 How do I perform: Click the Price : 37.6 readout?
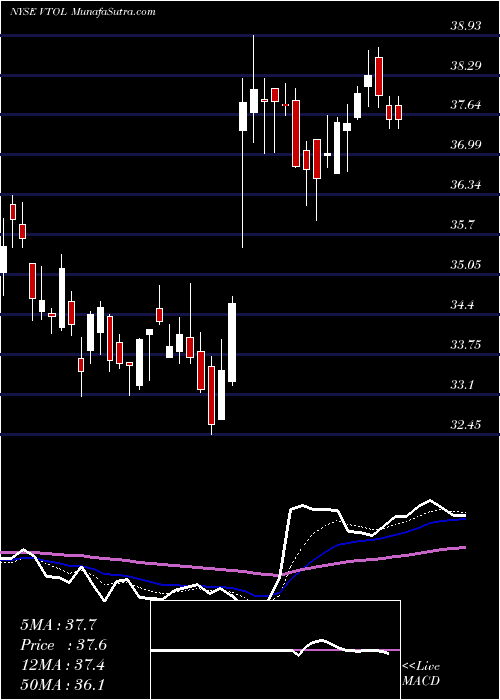[63, 644]
